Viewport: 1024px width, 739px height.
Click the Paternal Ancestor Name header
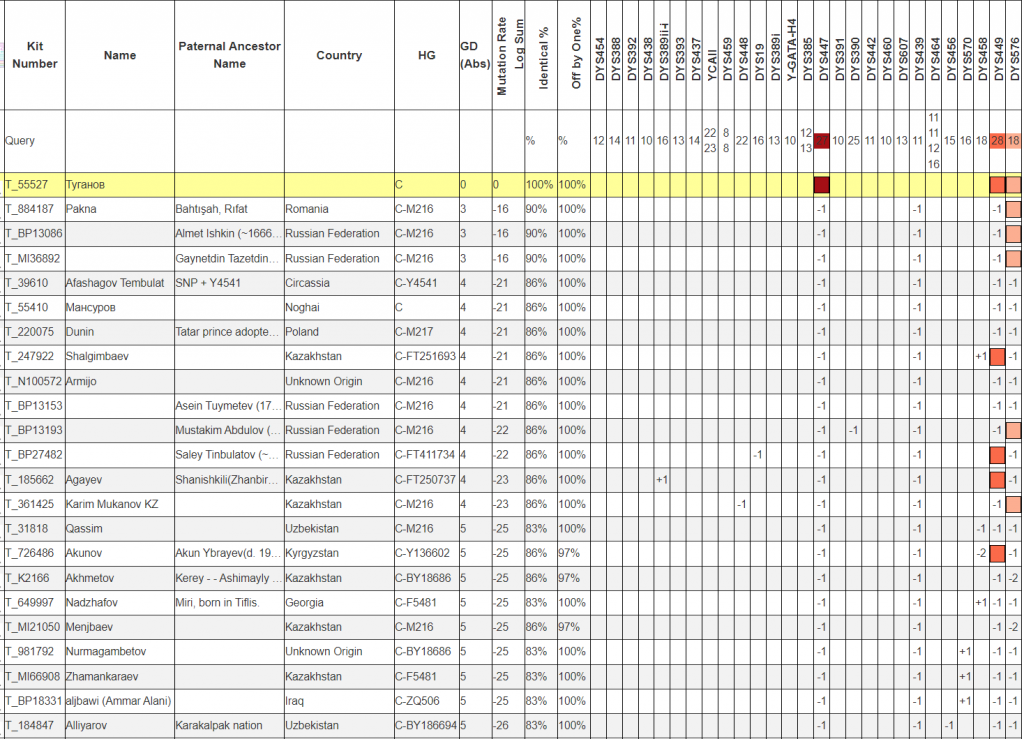tap(229, 55)
